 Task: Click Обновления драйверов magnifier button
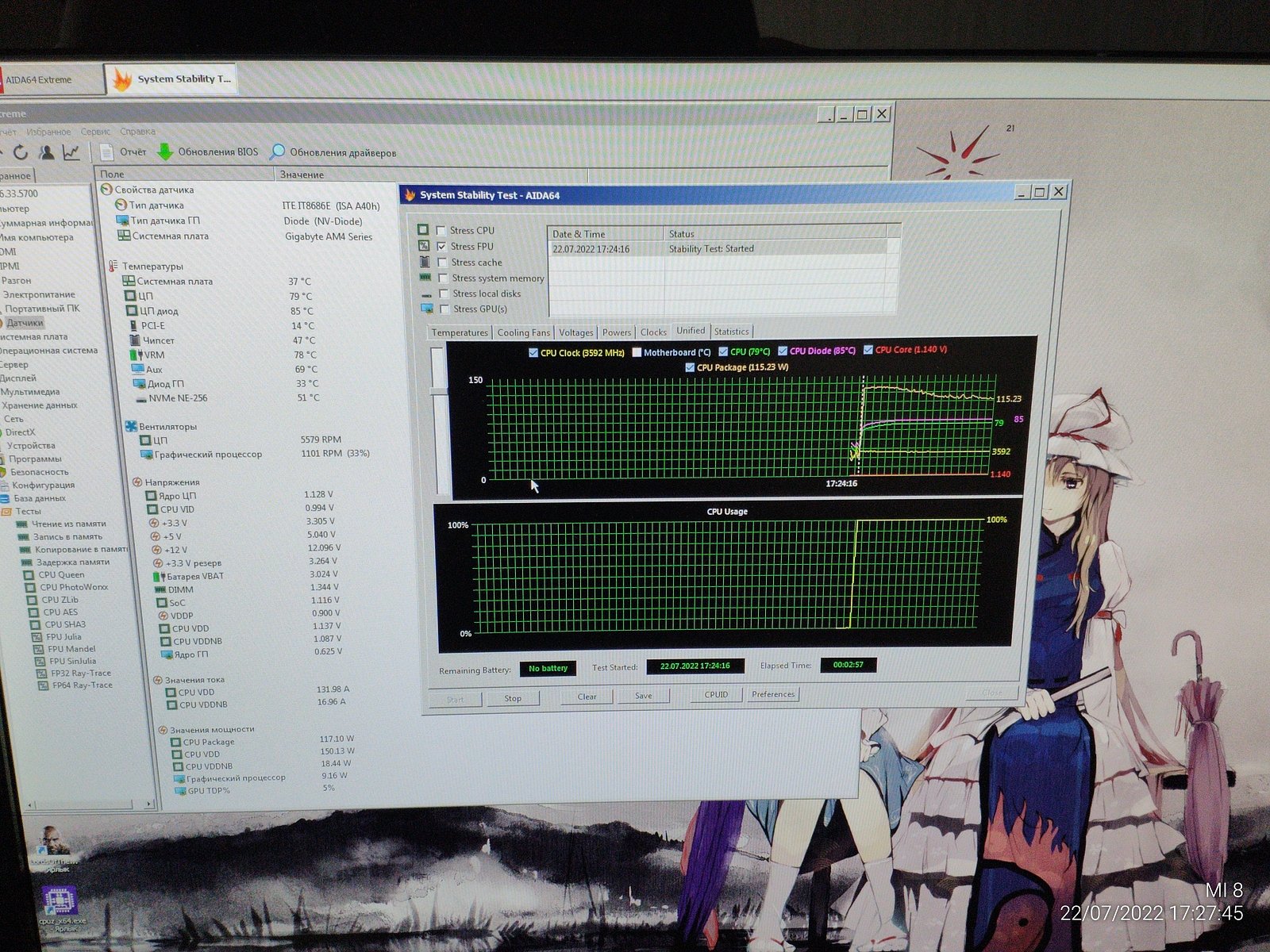click(x=333, y=152)
